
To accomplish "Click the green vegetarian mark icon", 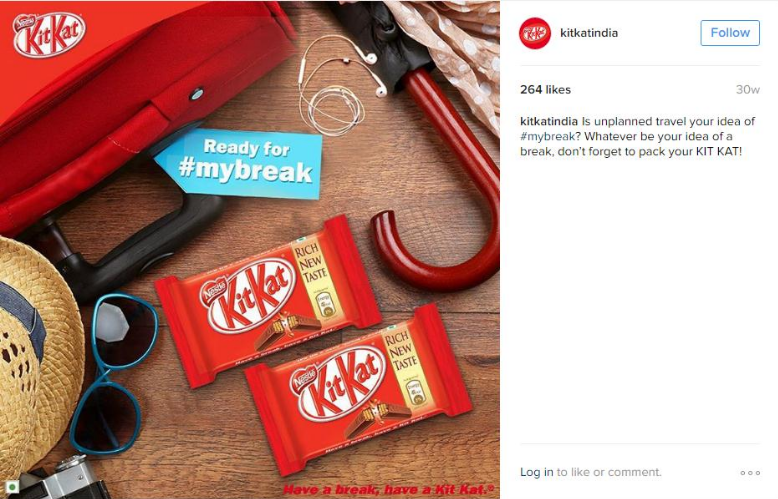I will [x=11, y=487].
